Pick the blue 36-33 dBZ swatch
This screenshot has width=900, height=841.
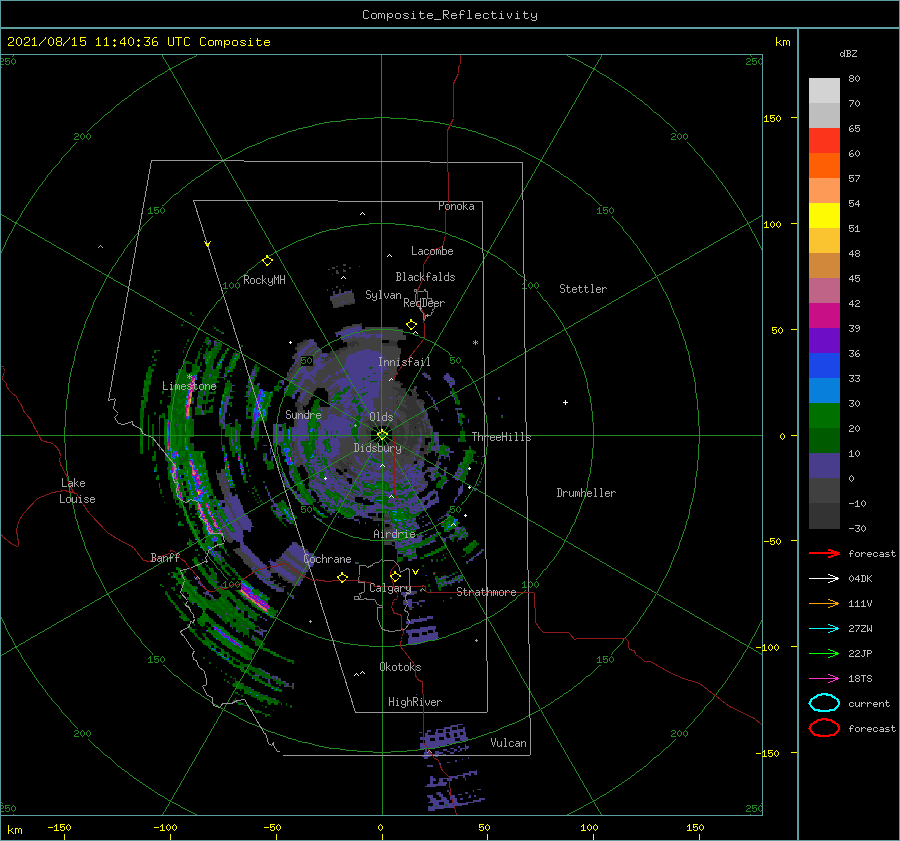[x=824, y=366]
